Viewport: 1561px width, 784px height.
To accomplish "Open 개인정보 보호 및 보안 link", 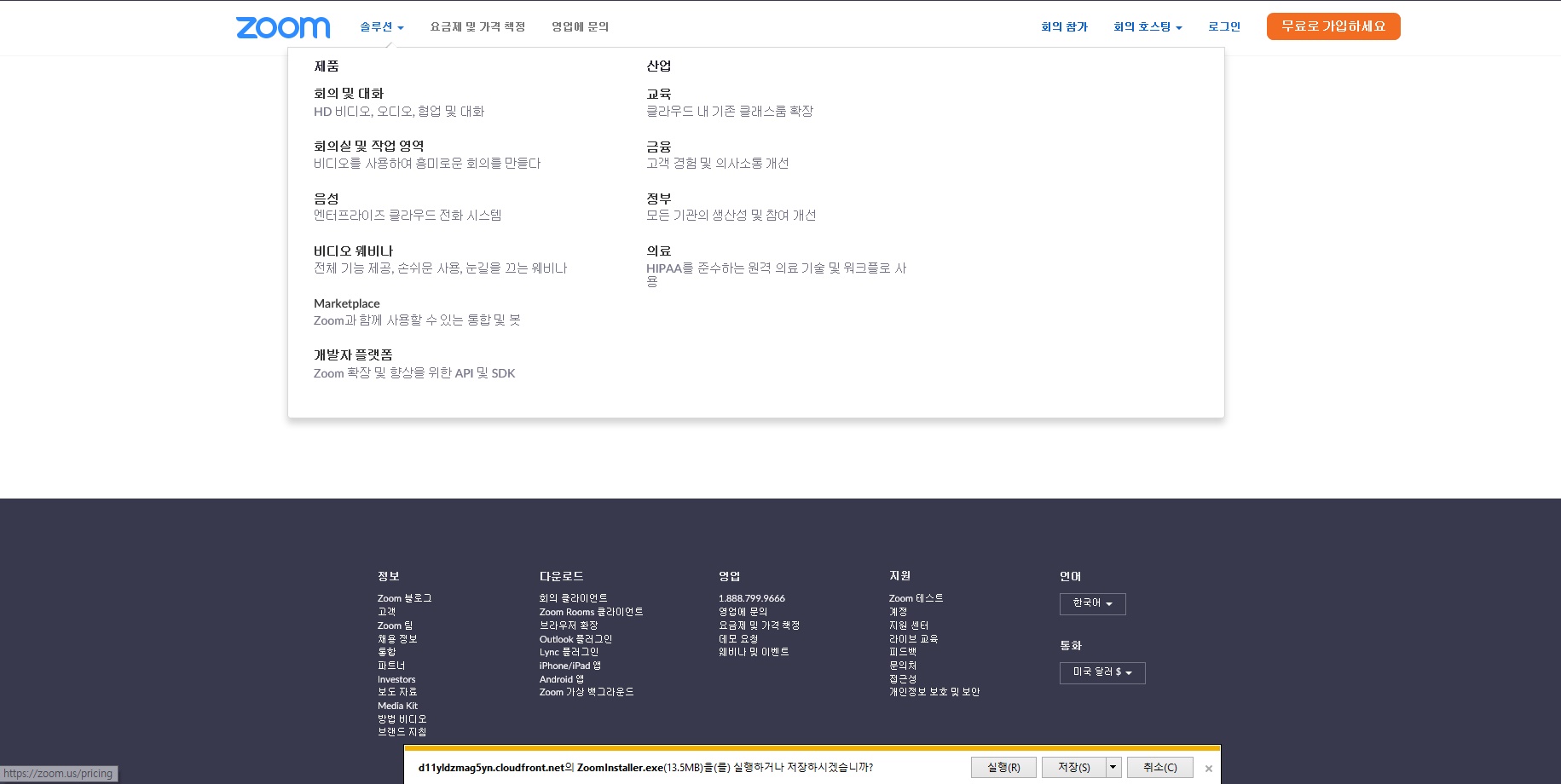I will pyautogui.click(x=934, y=692).
